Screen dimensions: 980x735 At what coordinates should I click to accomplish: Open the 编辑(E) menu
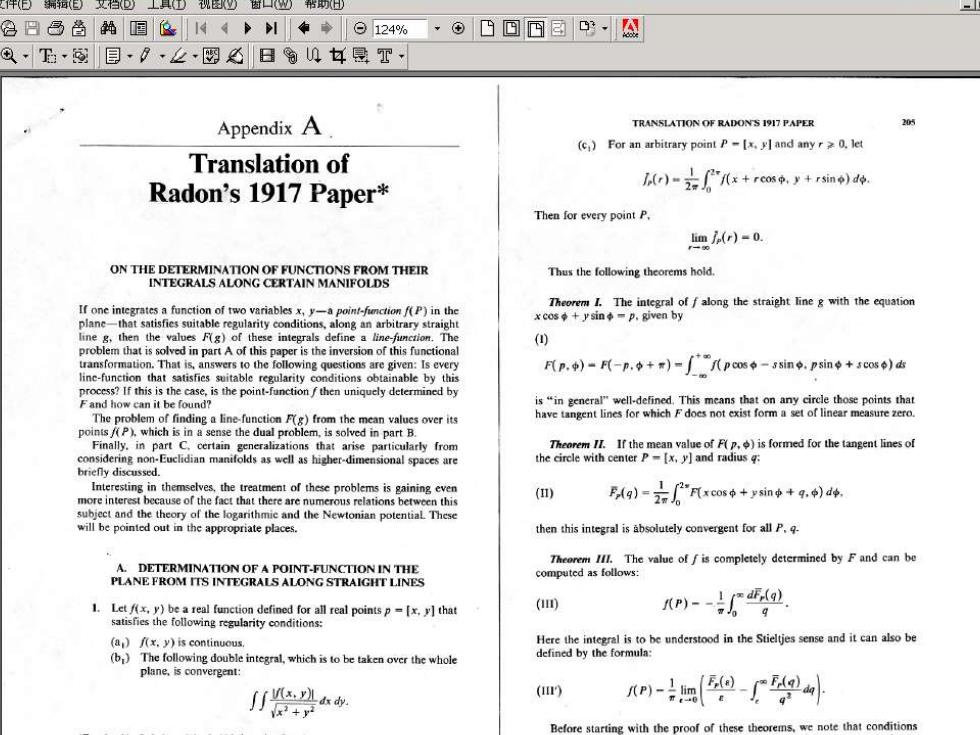[63, 4]
